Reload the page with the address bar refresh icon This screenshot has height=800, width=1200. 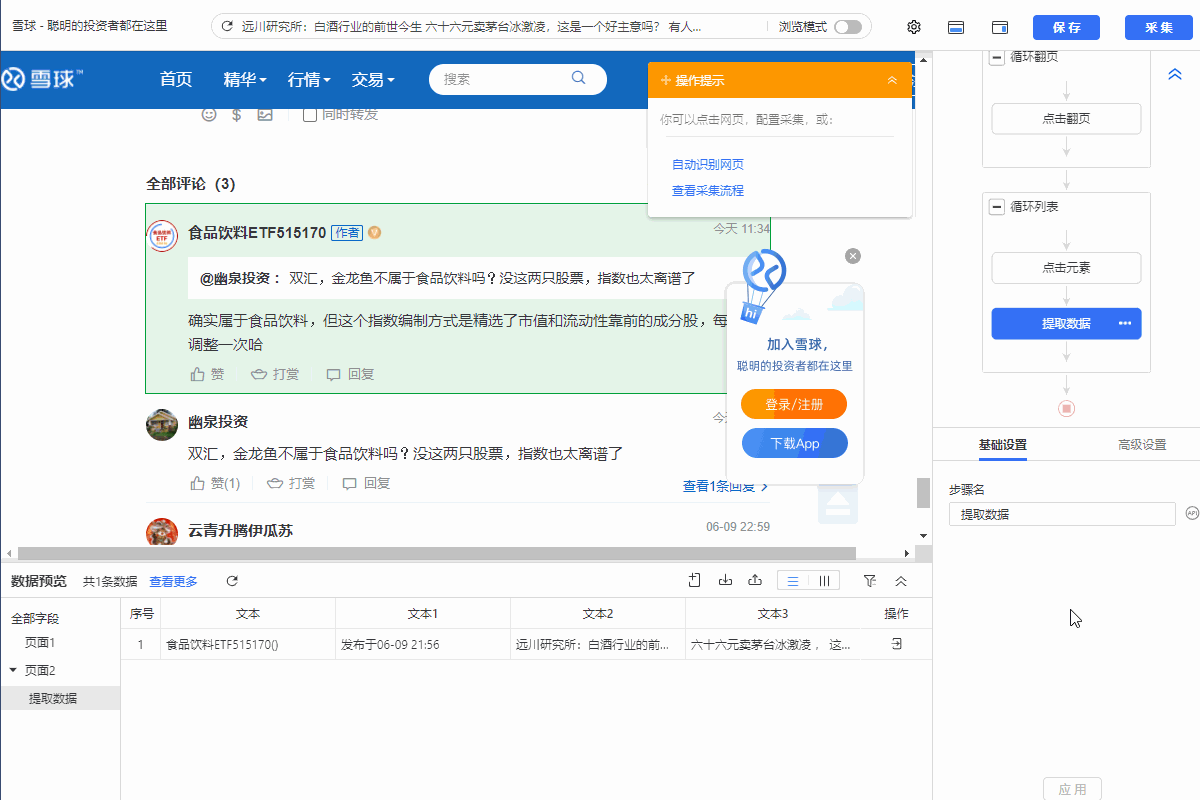click(227, 27)
